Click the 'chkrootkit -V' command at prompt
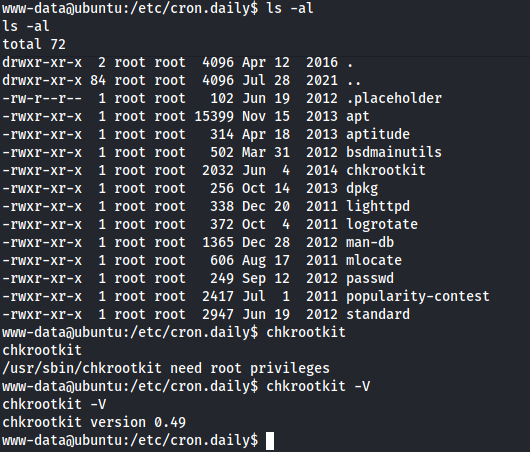The height and width of the screenshot is (452, 530). click(318, 386)
